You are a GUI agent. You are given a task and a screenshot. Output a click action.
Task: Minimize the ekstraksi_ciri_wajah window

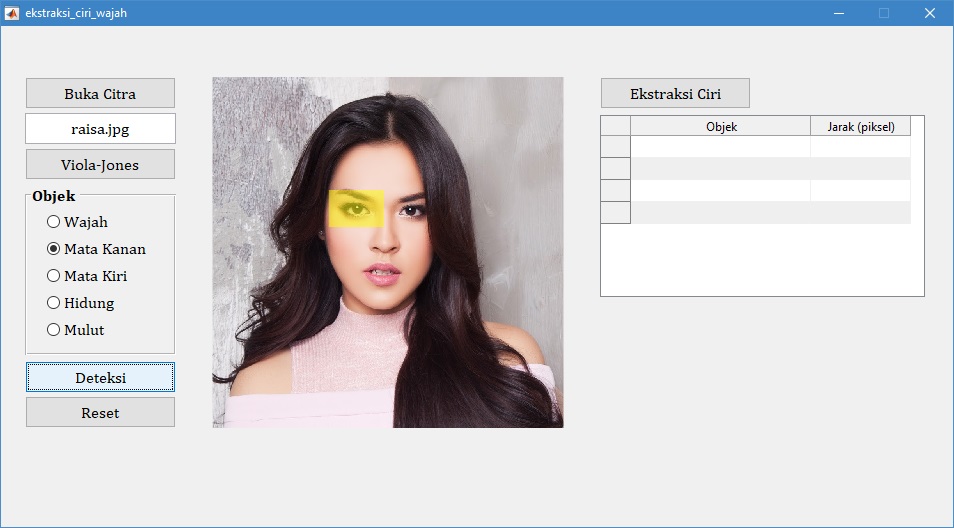[839, 13]
